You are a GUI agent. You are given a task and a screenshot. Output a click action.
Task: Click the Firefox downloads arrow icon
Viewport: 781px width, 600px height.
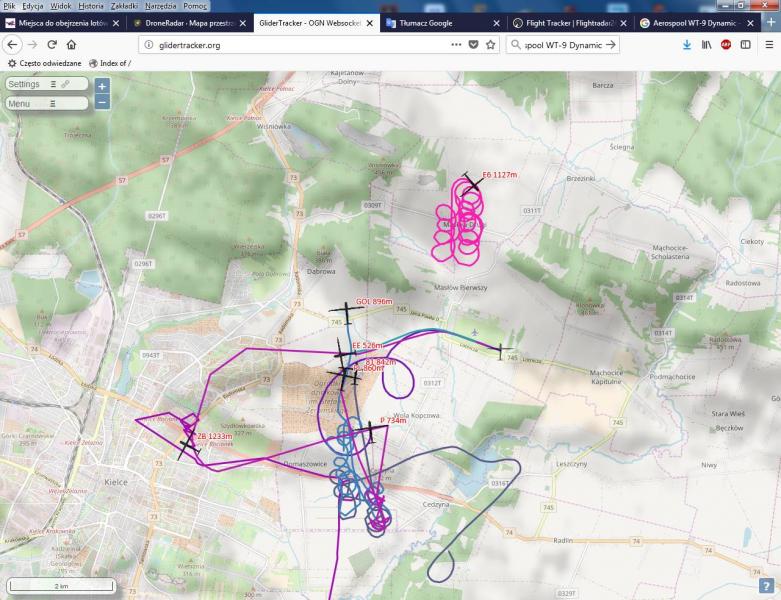pyautogui.click(x=687, y=45)
